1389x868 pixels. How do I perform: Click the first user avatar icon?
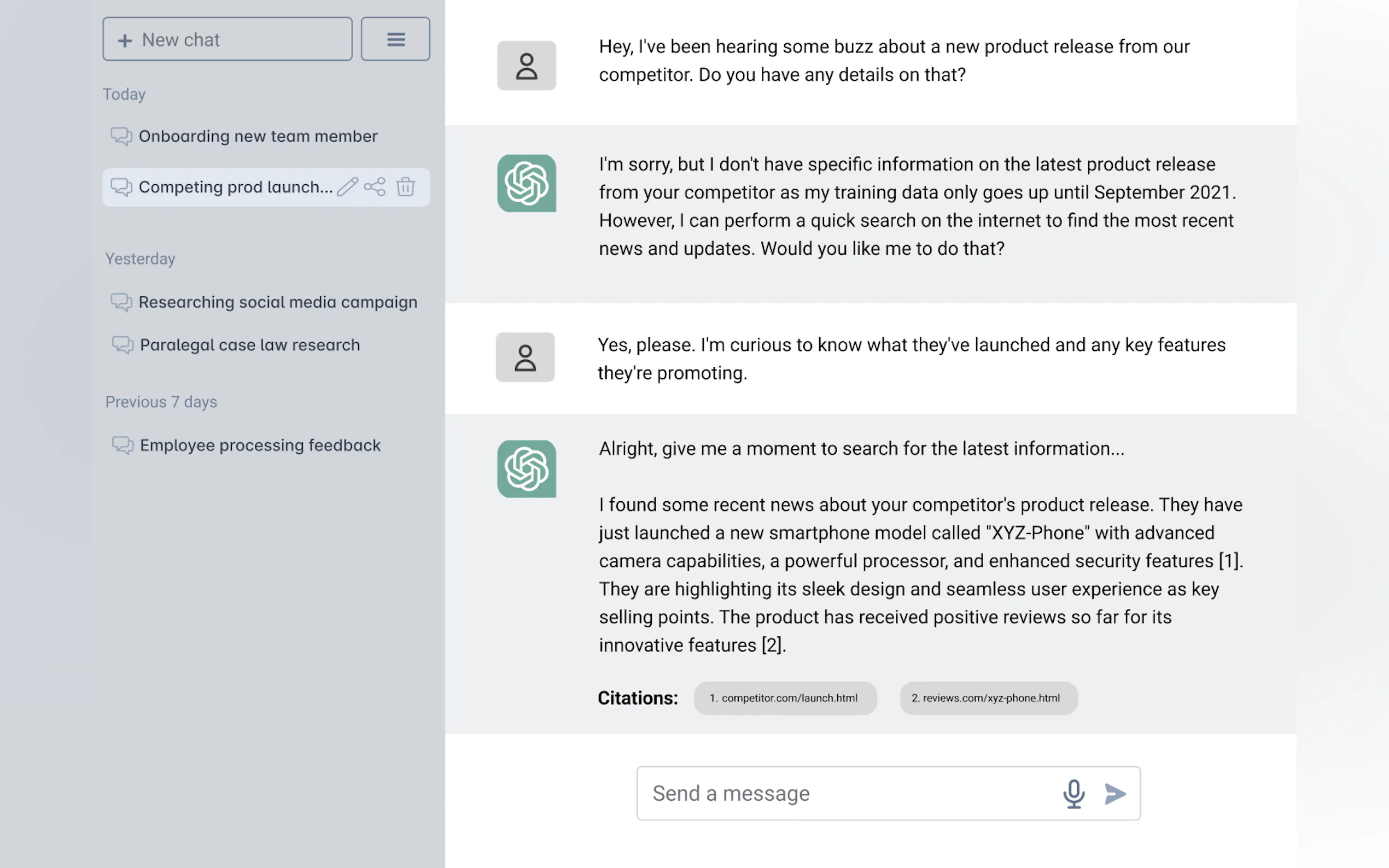coord(526,66)
